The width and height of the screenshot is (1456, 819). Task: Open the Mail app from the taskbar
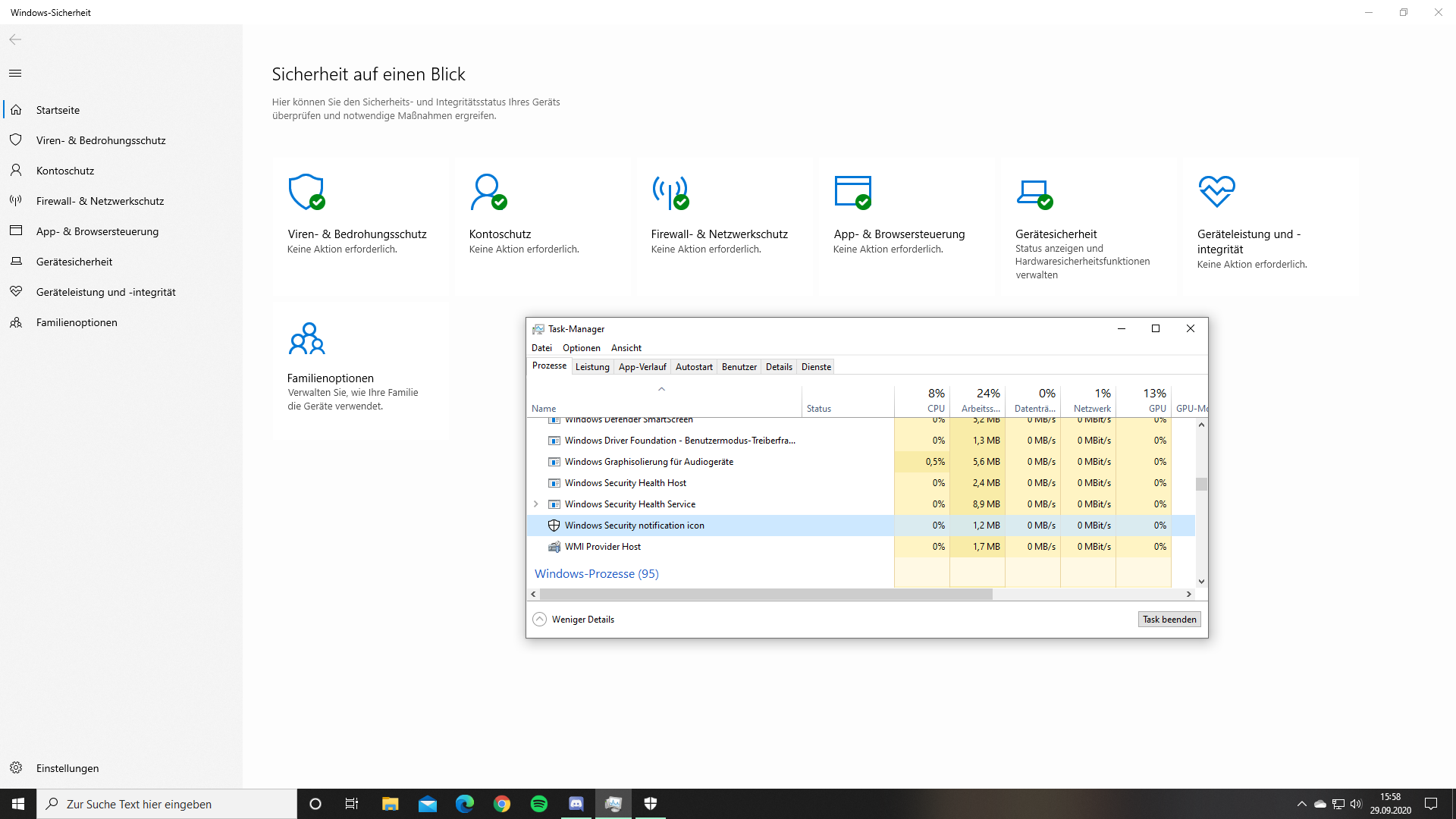(x=428, y=804)
